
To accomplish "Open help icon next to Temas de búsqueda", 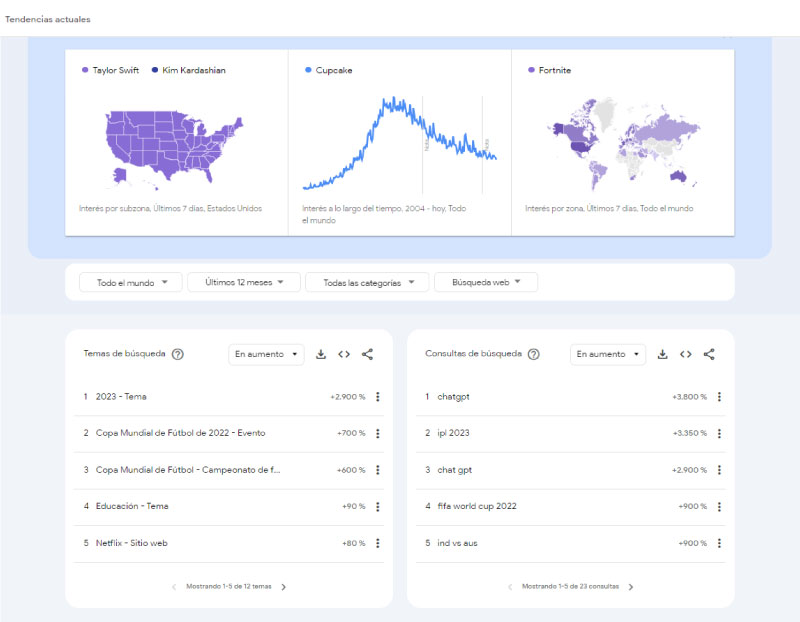I will tap(178, 354).
